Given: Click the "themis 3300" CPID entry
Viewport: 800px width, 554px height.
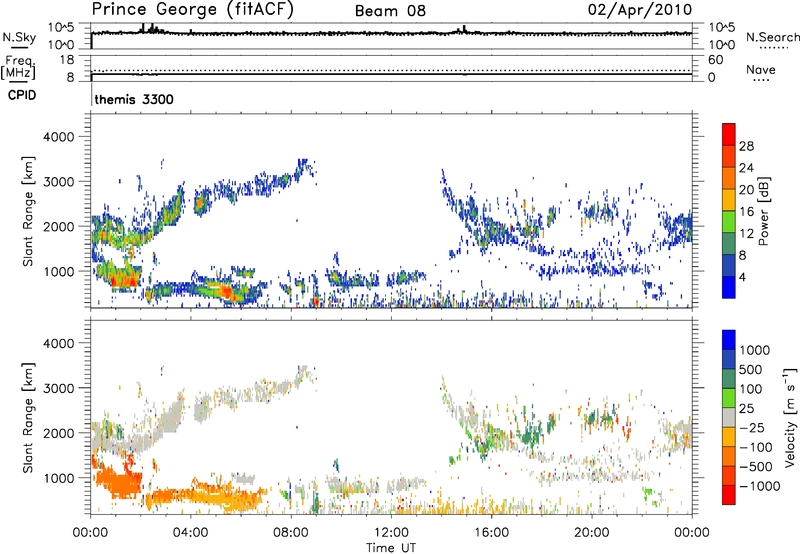Looking at the screenshot, I should coord(134,99).
